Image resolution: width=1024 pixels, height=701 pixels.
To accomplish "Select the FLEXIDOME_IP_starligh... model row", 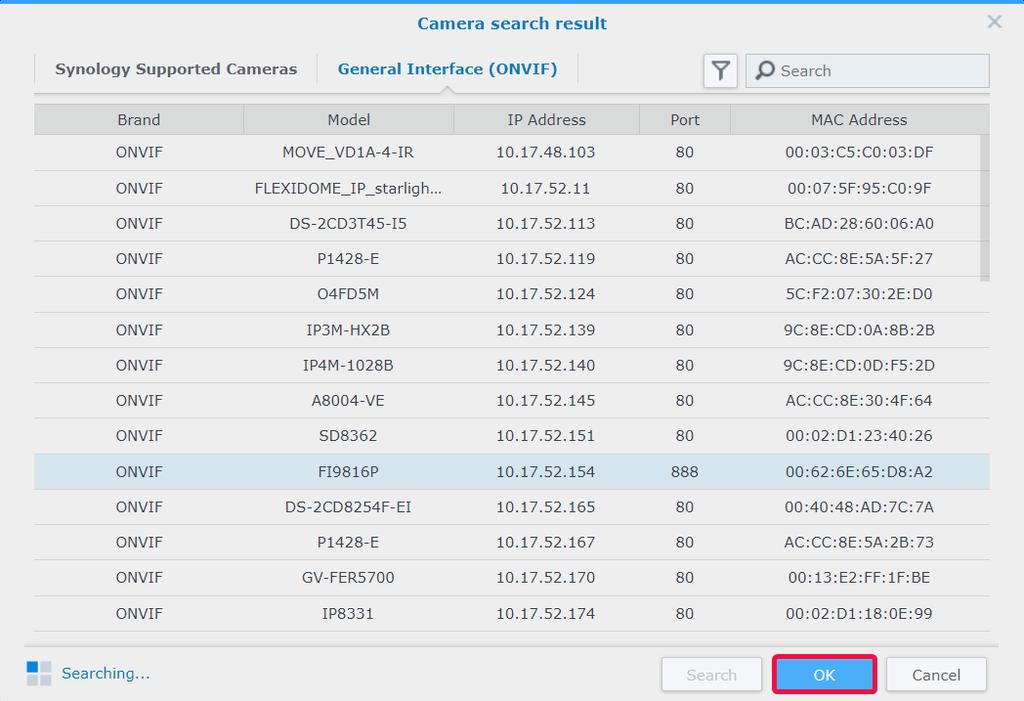I will click(511, 189).
